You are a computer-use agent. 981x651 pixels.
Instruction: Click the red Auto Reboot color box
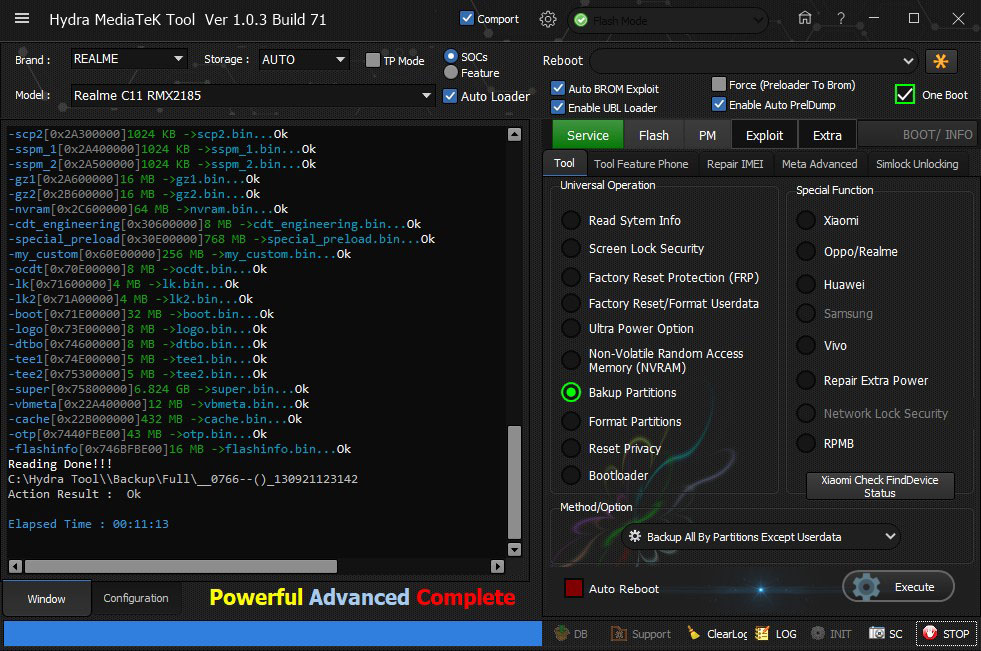[574, 589]
